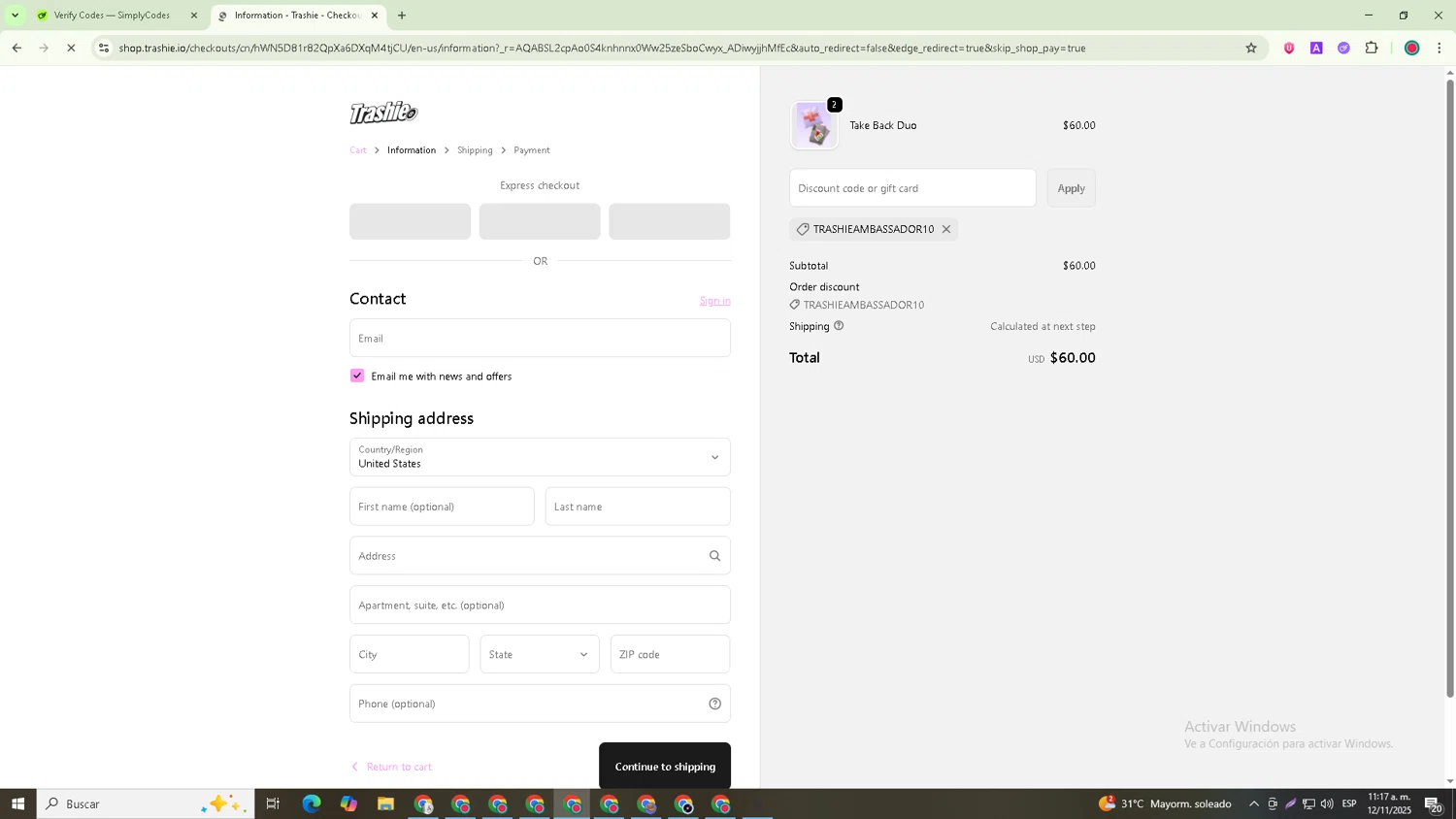Click the purple feather tray icon
This screenshot has width=1456, height=819.
tap(1290, 803)
